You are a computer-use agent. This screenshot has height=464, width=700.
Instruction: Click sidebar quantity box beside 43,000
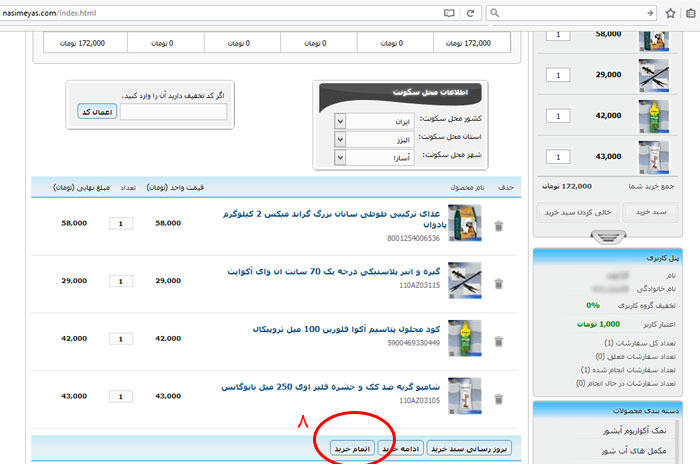[558, 157]
